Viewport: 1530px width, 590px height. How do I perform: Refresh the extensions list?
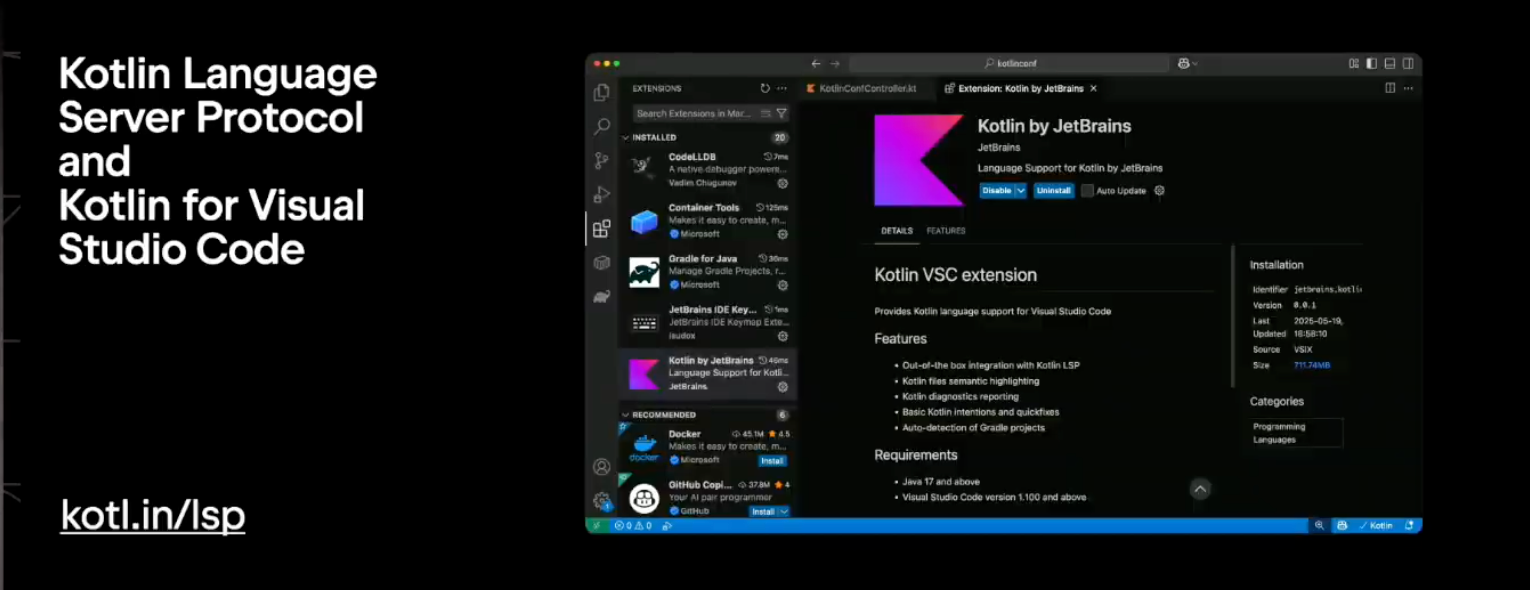(x=765, y=88)
